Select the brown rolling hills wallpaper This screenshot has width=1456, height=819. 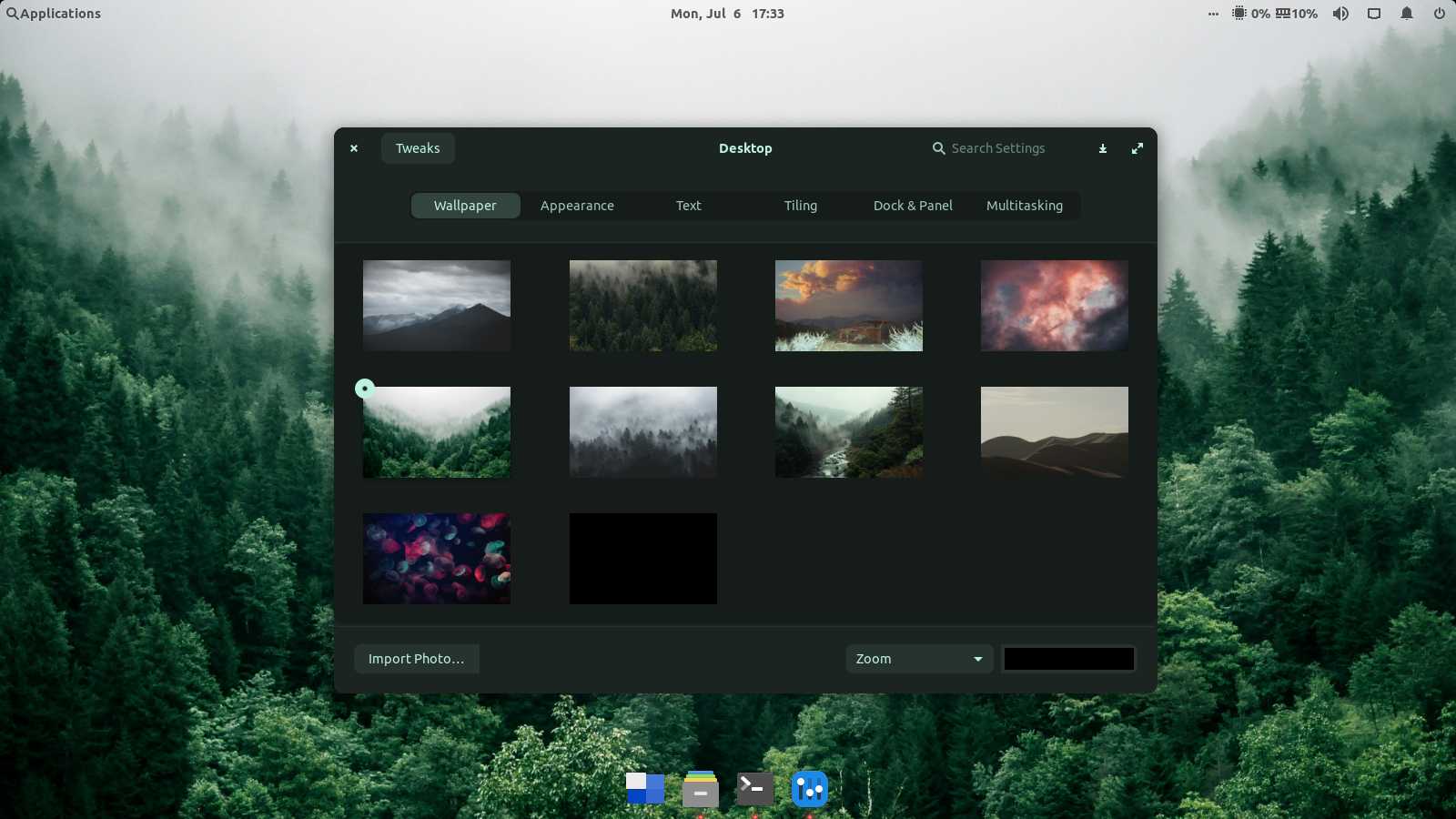(1055, 432)
